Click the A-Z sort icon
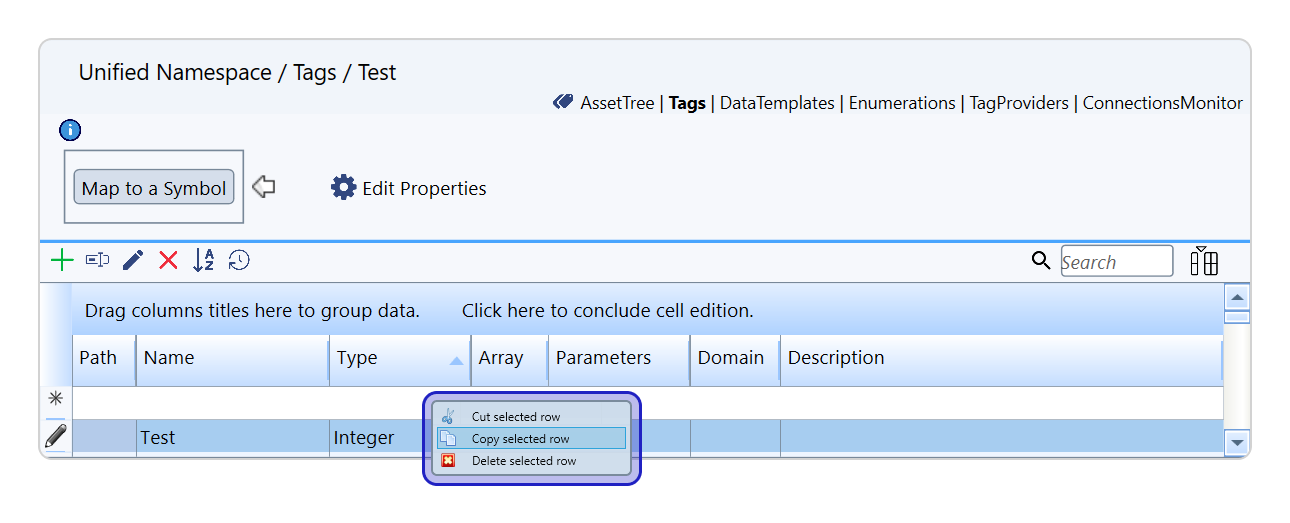 click(x=204, y=261)
